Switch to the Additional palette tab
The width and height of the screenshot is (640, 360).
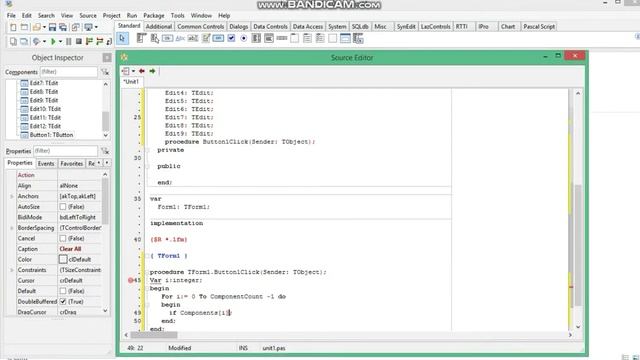click(x=159, y=27)
